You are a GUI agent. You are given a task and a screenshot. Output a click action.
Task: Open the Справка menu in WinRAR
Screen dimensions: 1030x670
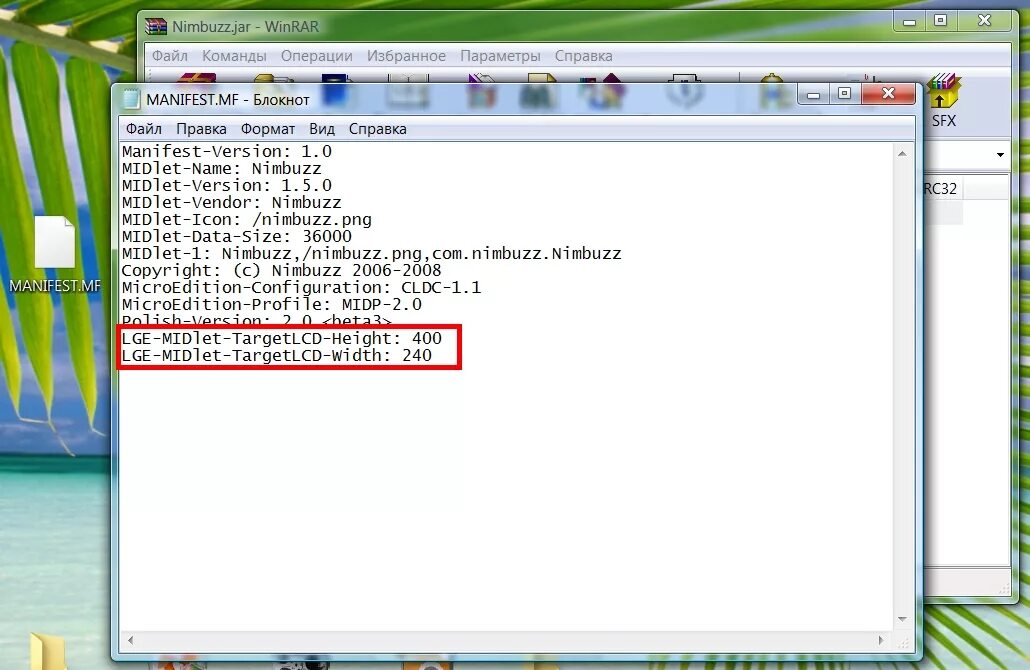[x=583, y=56]
